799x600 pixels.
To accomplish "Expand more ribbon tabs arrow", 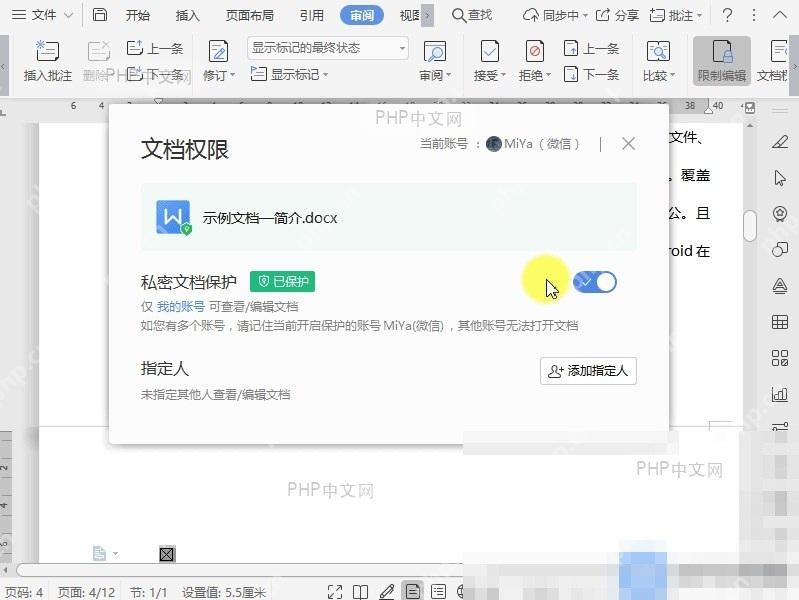I will (428, 15).
